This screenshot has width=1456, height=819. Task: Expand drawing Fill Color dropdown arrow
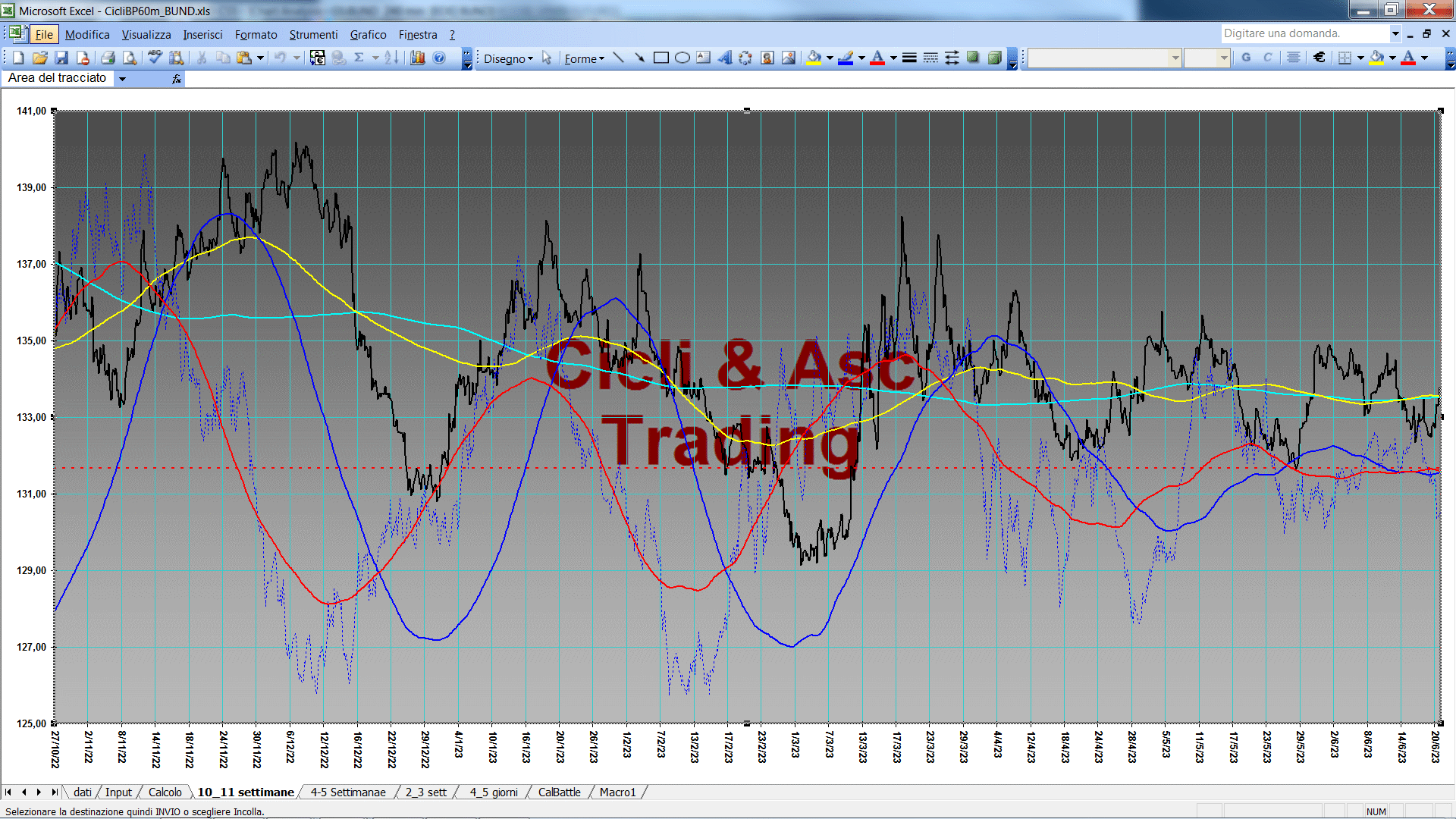(830, 58)
